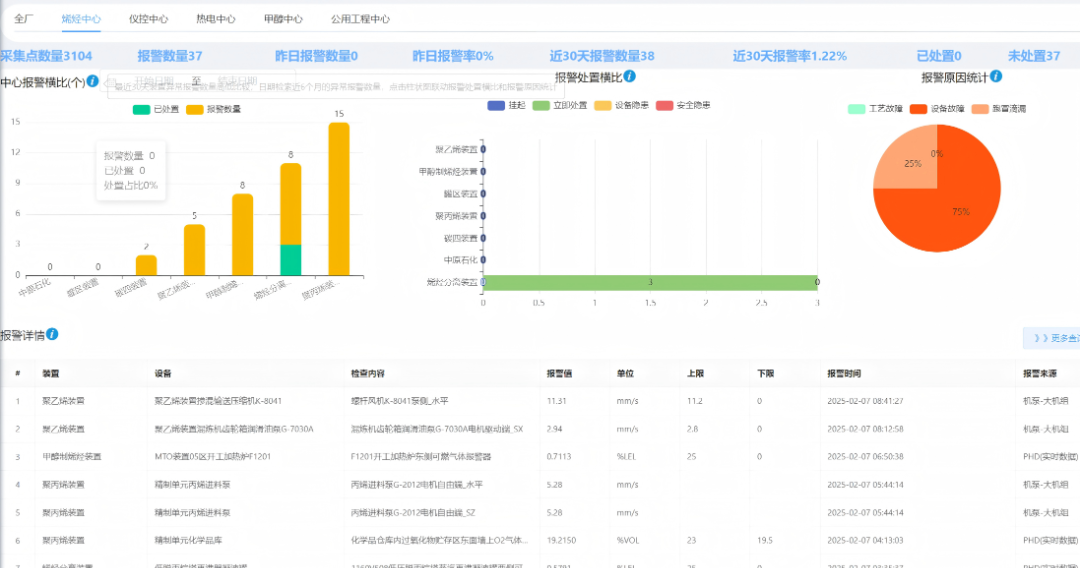Click the 昨日报警率0% statistic
Viewport: 1080px width, 568px height.
coord(453,56)
